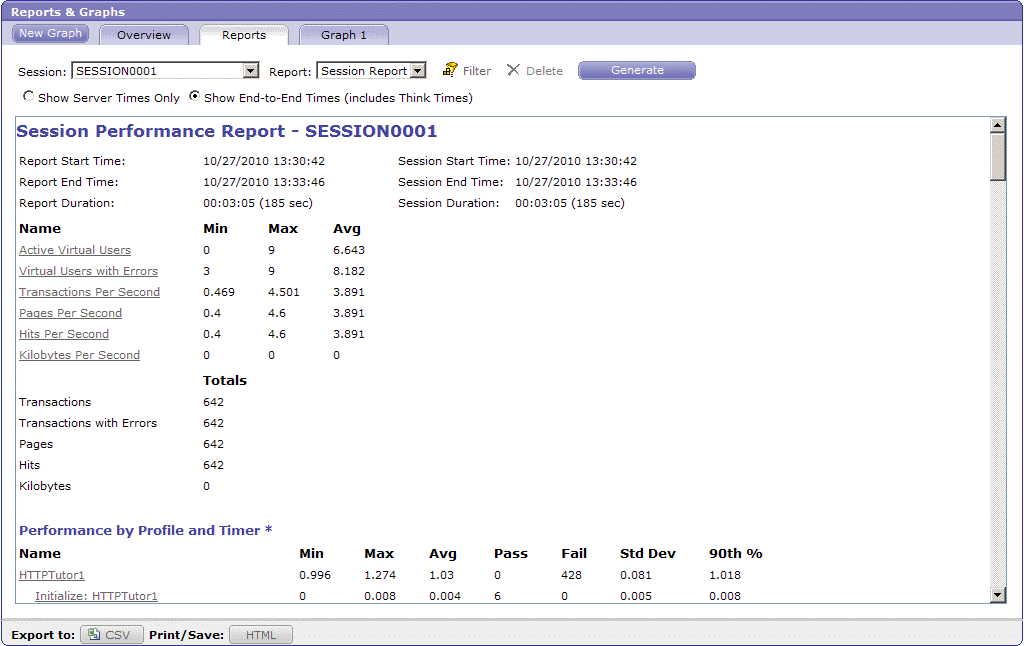This screenshot has width=1024, height=646.
Task: Click the Std Dev column header
Action: (x=648, y=554)
